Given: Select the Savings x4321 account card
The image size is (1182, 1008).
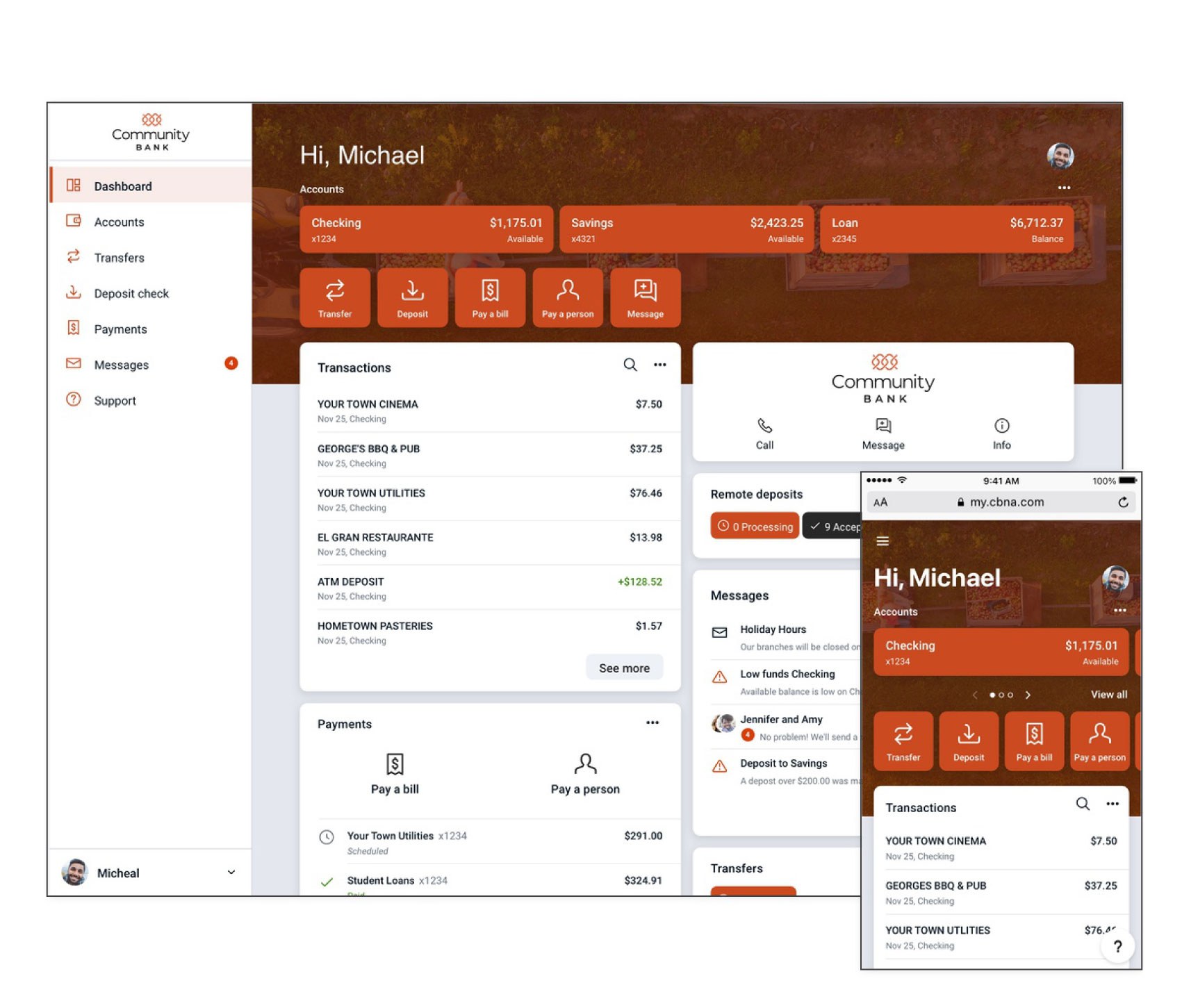Looking at the screenshot, I should [687, 229].
